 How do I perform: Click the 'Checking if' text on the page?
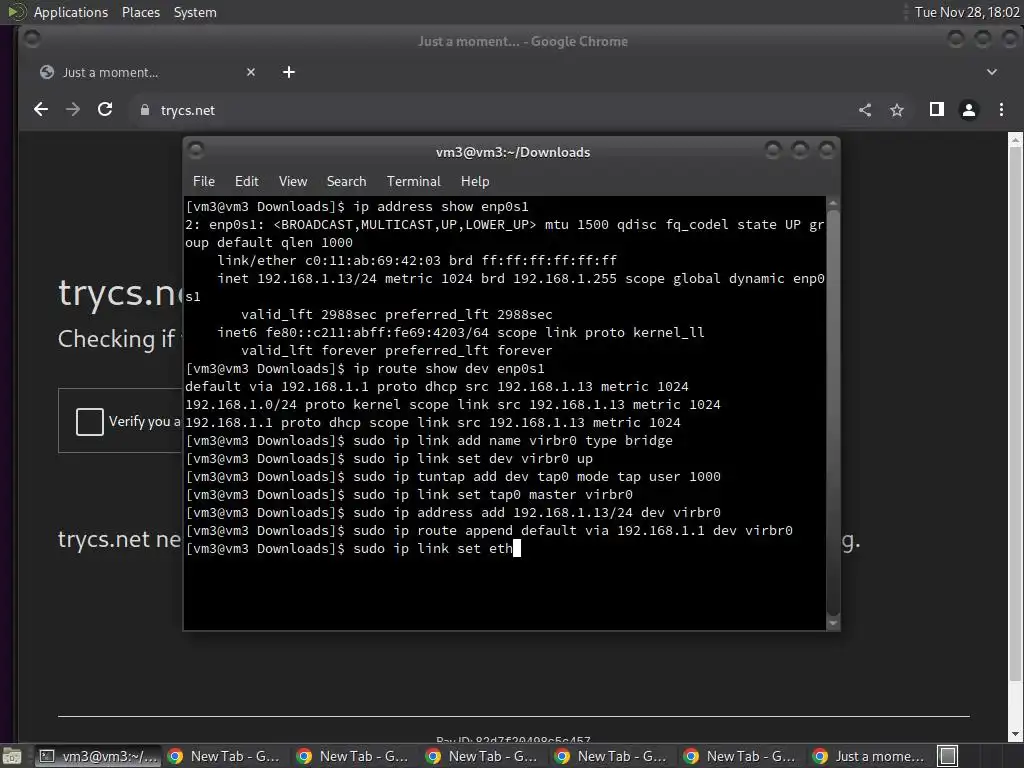pos(116,339)
